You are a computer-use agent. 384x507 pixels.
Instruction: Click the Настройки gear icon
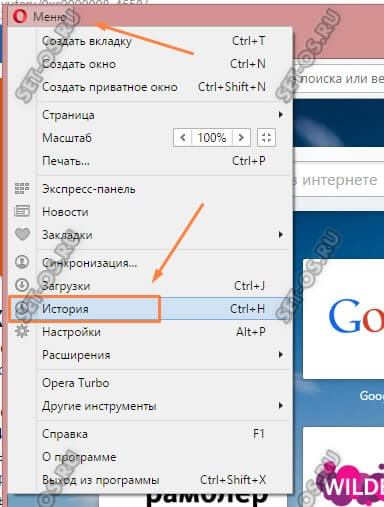click(22, 331)
